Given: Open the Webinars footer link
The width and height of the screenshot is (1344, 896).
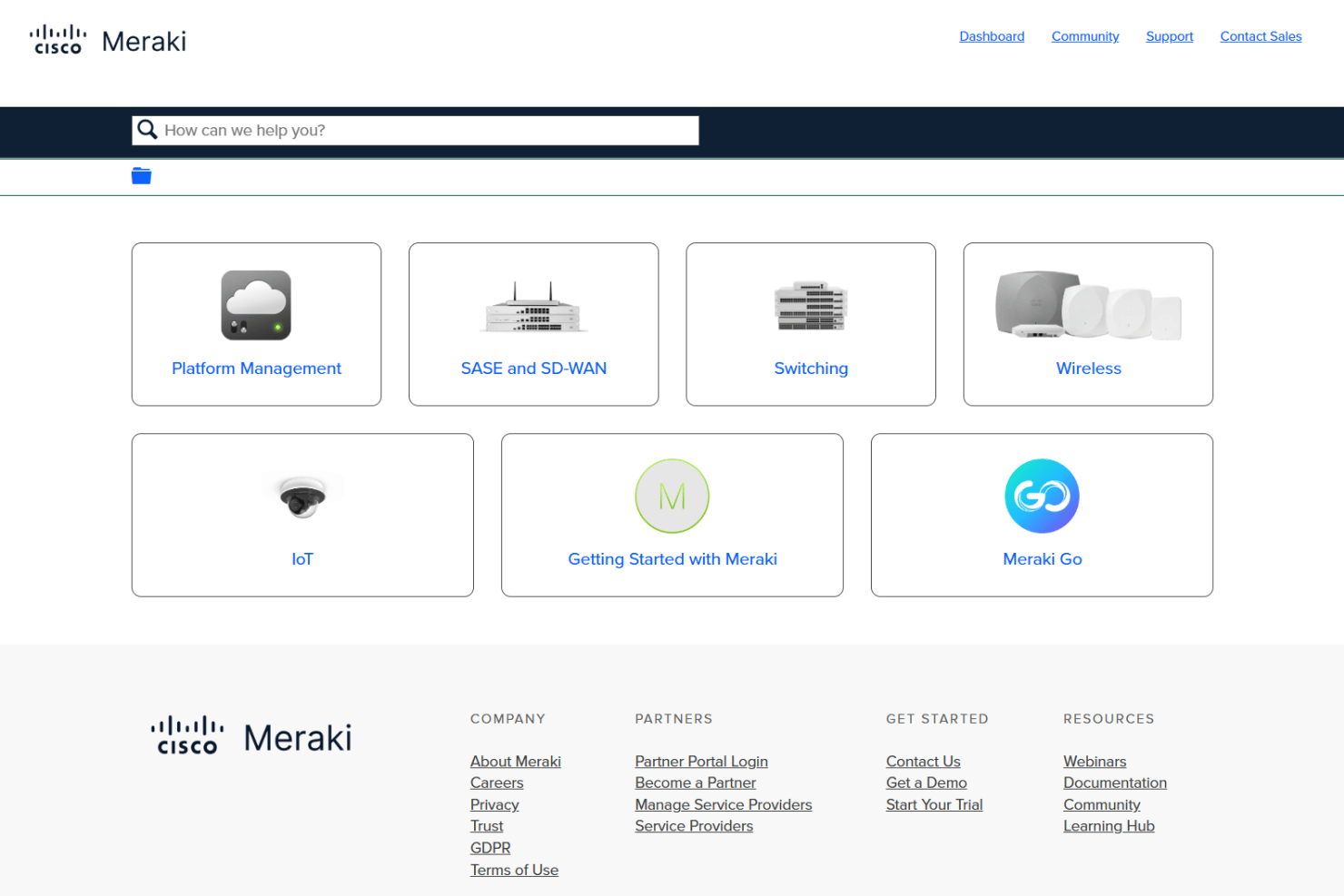Looking at the screenshot, I should coord(1095,762).
